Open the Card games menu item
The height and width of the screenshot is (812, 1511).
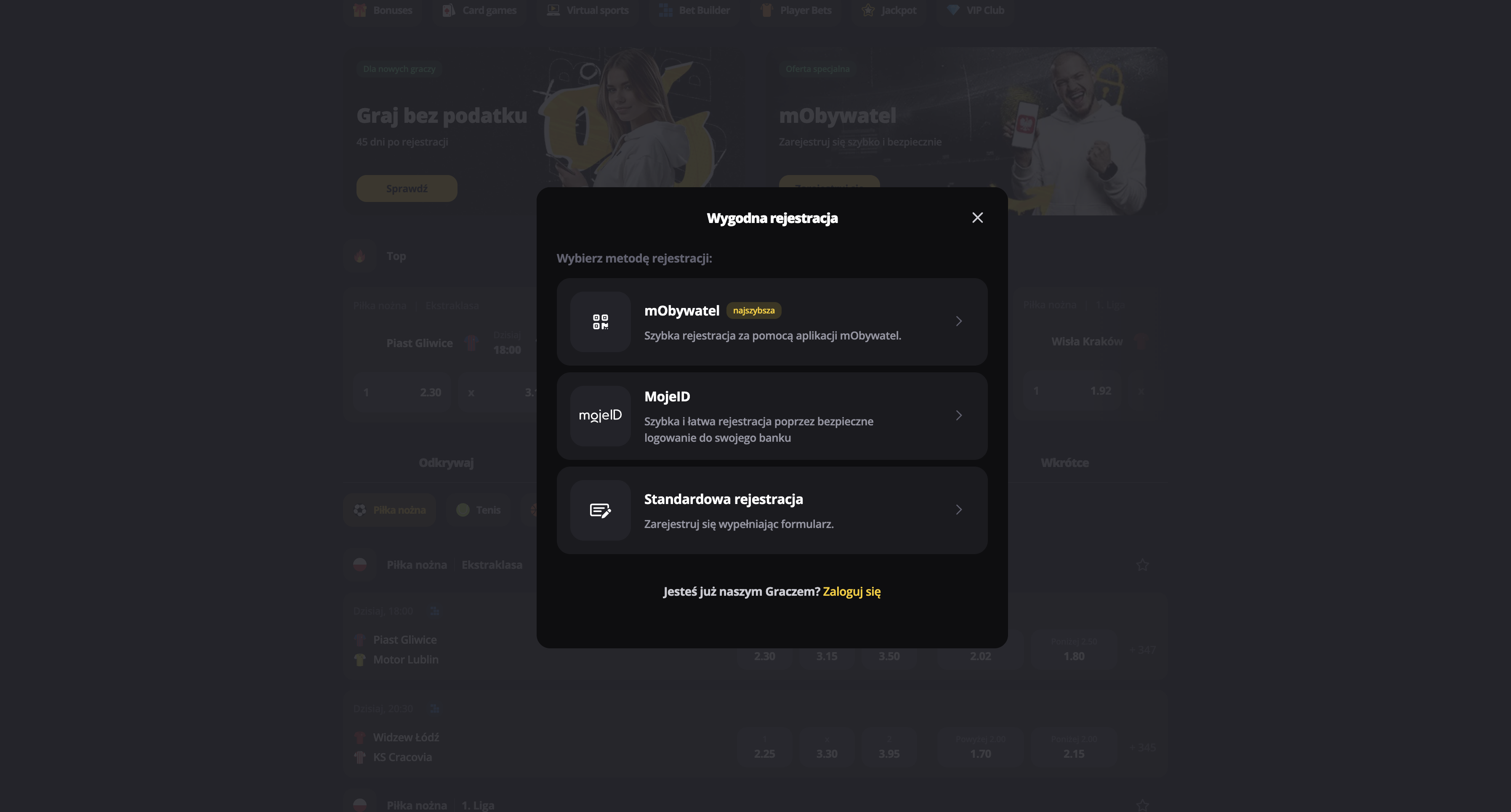tap(479, 10)
